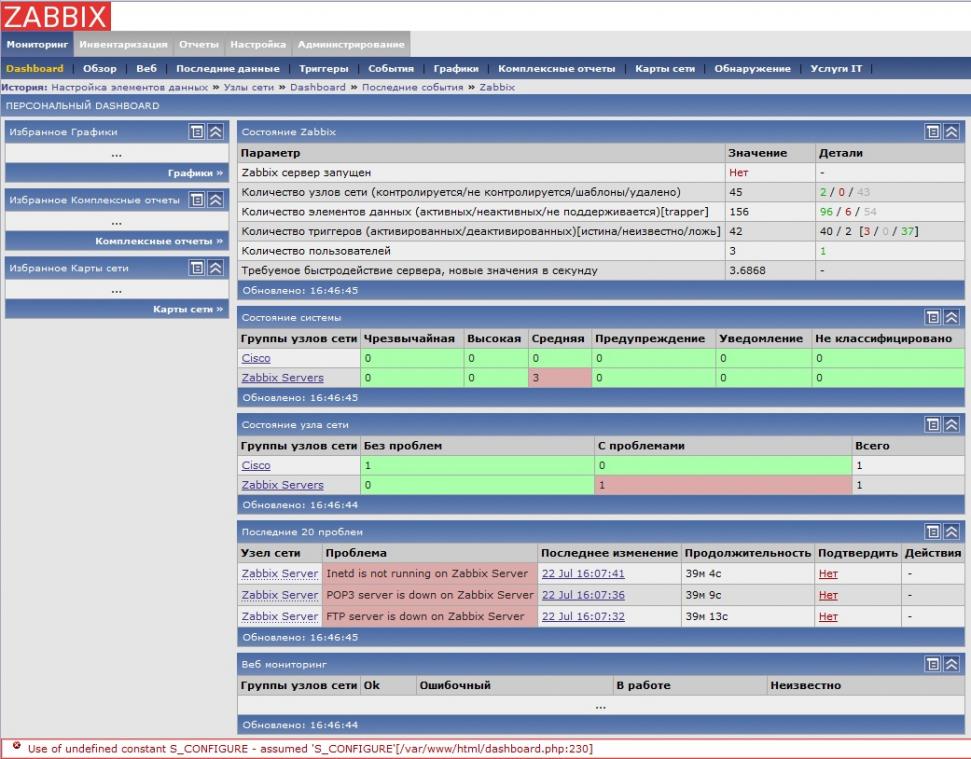Switch to the Администрирование main tab
The width and height of the screenshot is (971, 759).
tap(351, 44)
